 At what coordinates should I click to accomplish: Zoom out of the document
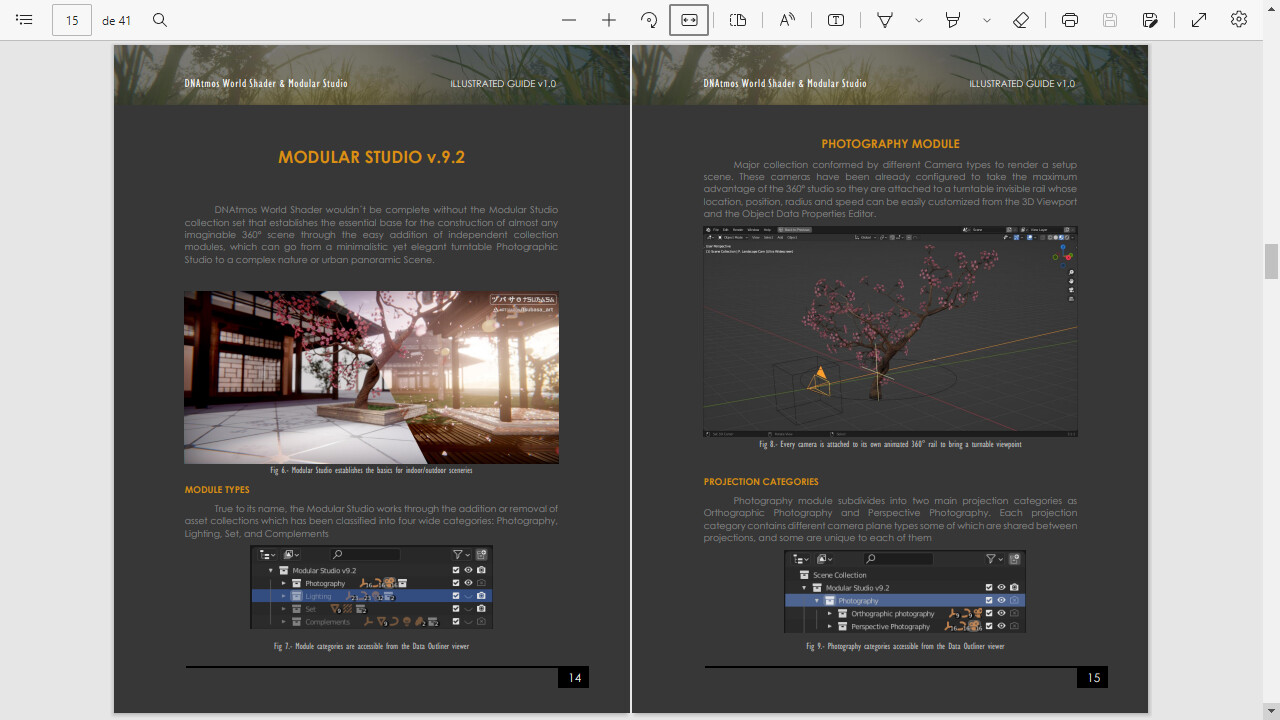pos(568,20)
